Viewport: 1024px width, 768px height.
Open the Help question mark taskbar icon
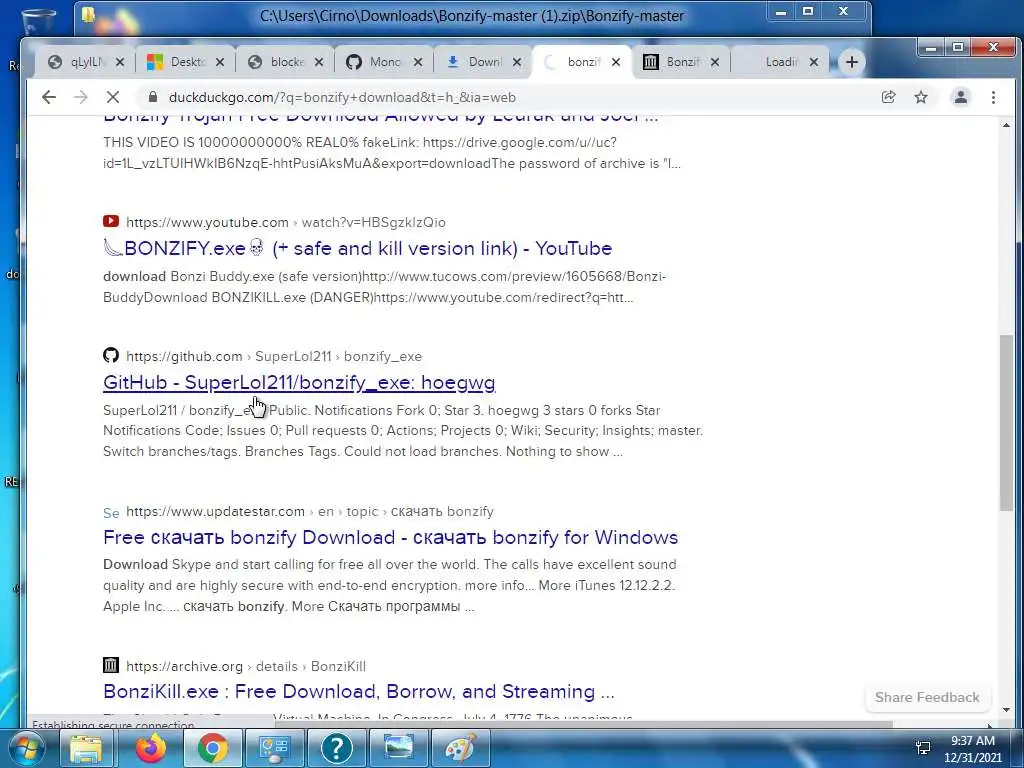click(x=337, y=748)
